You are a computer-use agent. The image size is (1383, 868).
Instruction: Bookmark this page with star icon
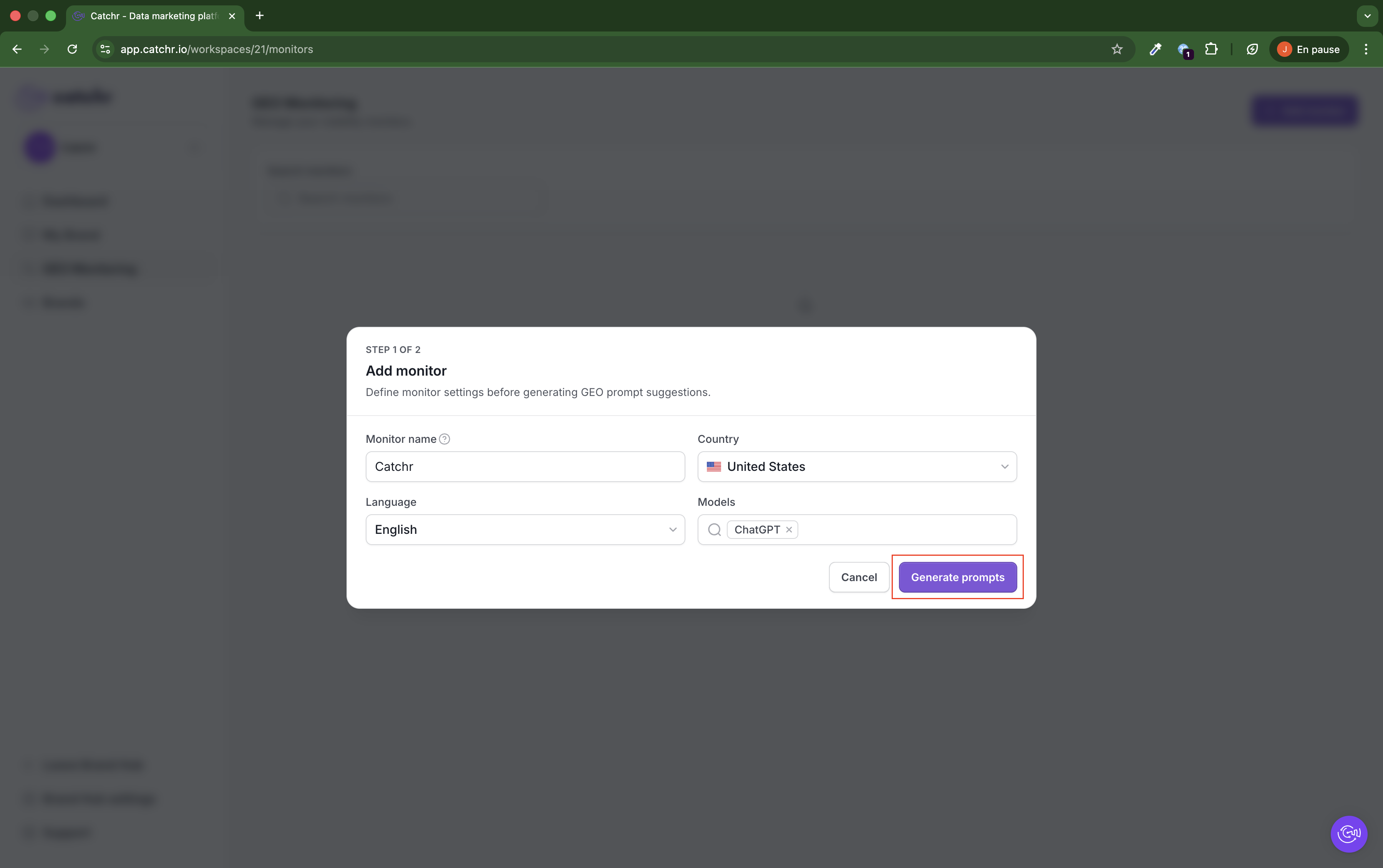click(x=1117, y=50)
